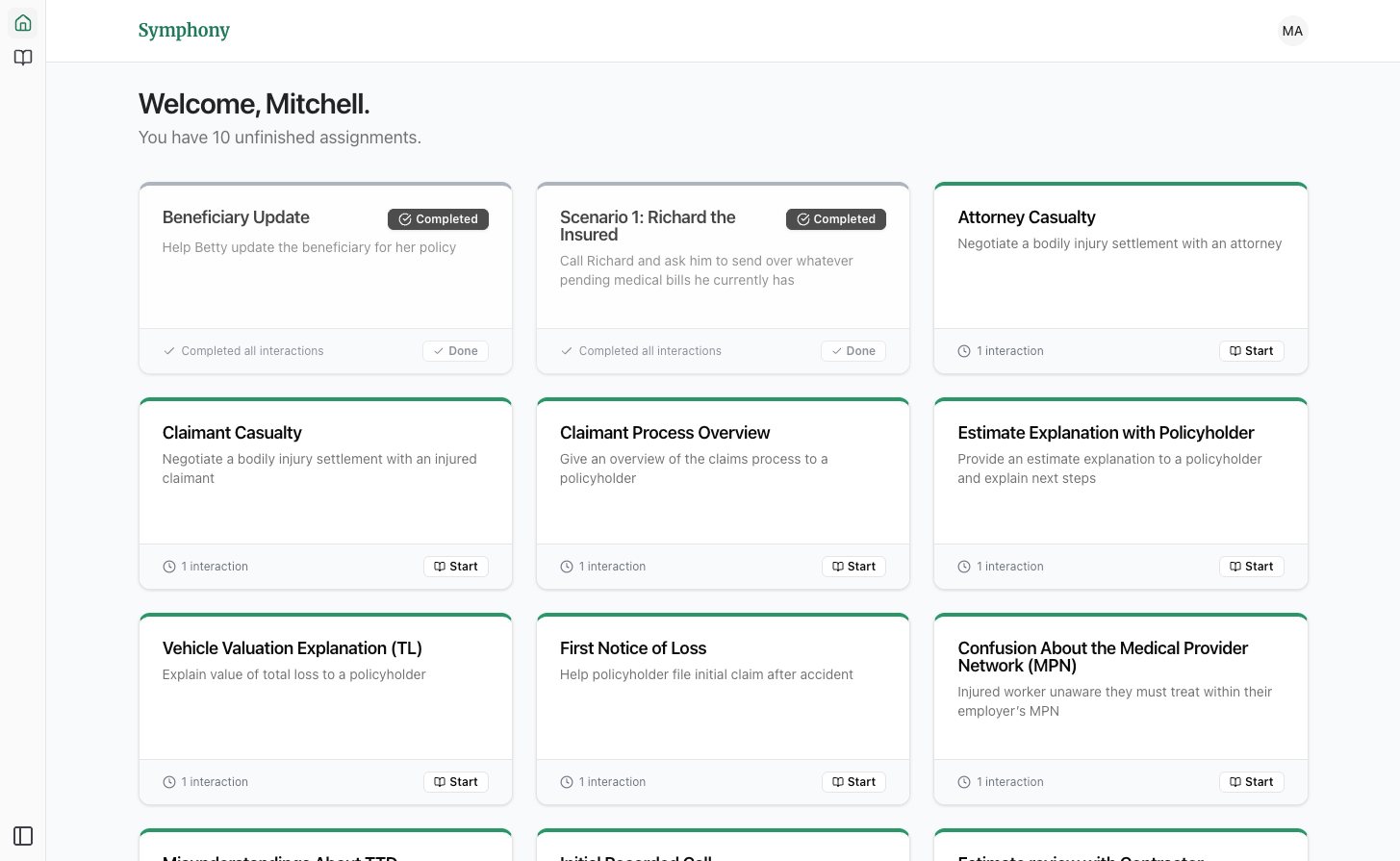Start Confusion About the Medical Provider Network
This screenshot has height=861, width=1400.
click(1251, 782)
